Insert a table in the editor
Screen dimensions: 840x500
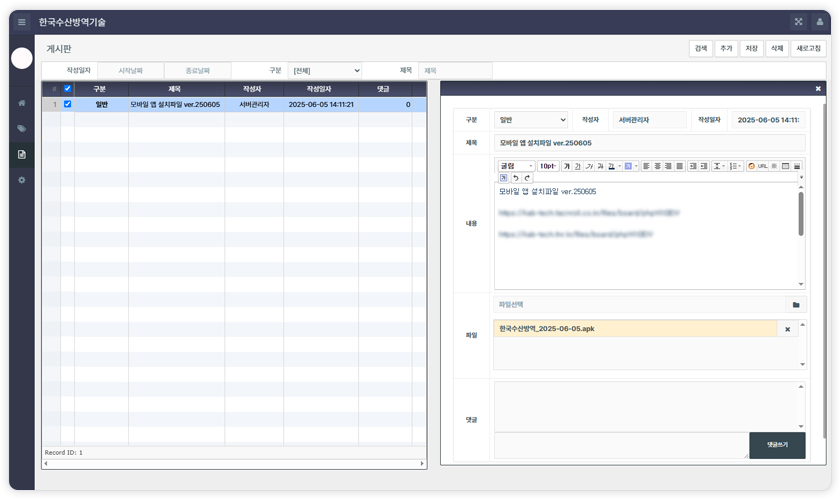(785, 166)
